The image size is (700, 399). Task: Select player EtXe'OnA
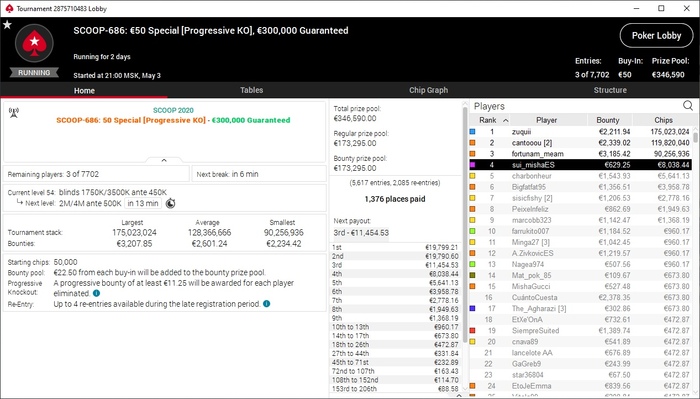click(580, 320)
